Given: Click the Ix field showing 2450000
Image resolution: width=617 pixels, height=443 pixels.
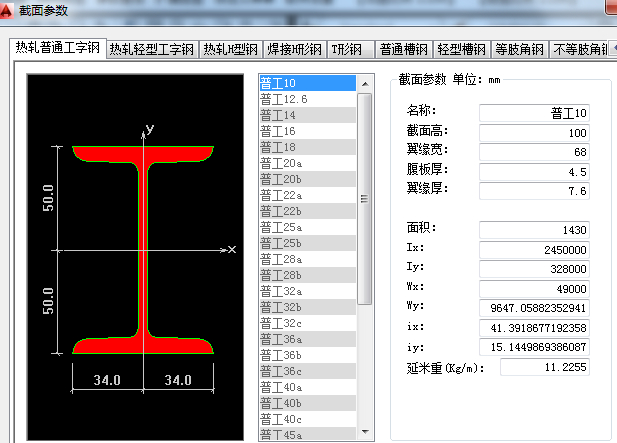Looking at the screenshot, I should click(x=534, y=250).
